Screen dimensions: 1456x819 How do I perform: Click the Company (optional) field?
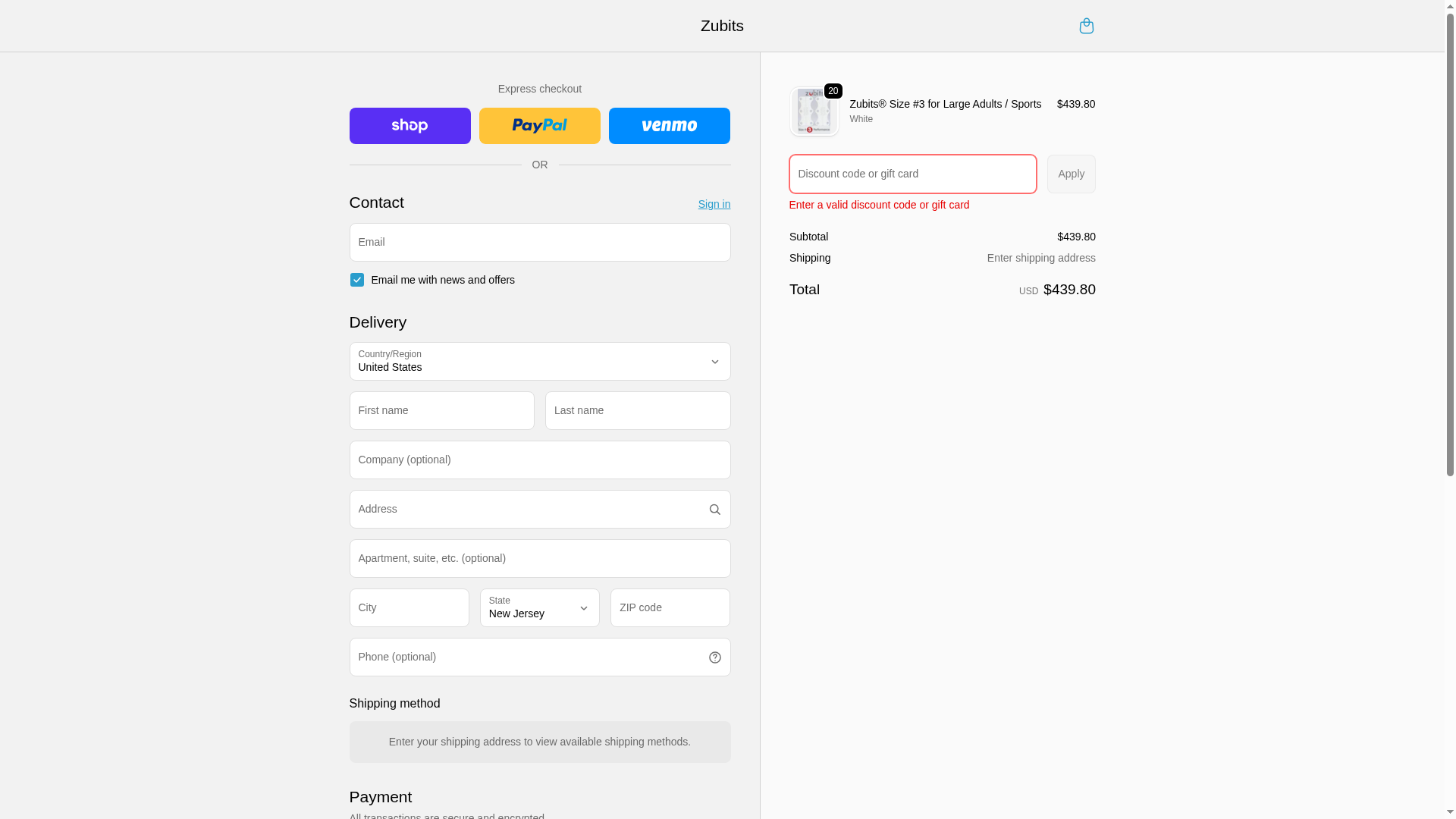[539, 460]
